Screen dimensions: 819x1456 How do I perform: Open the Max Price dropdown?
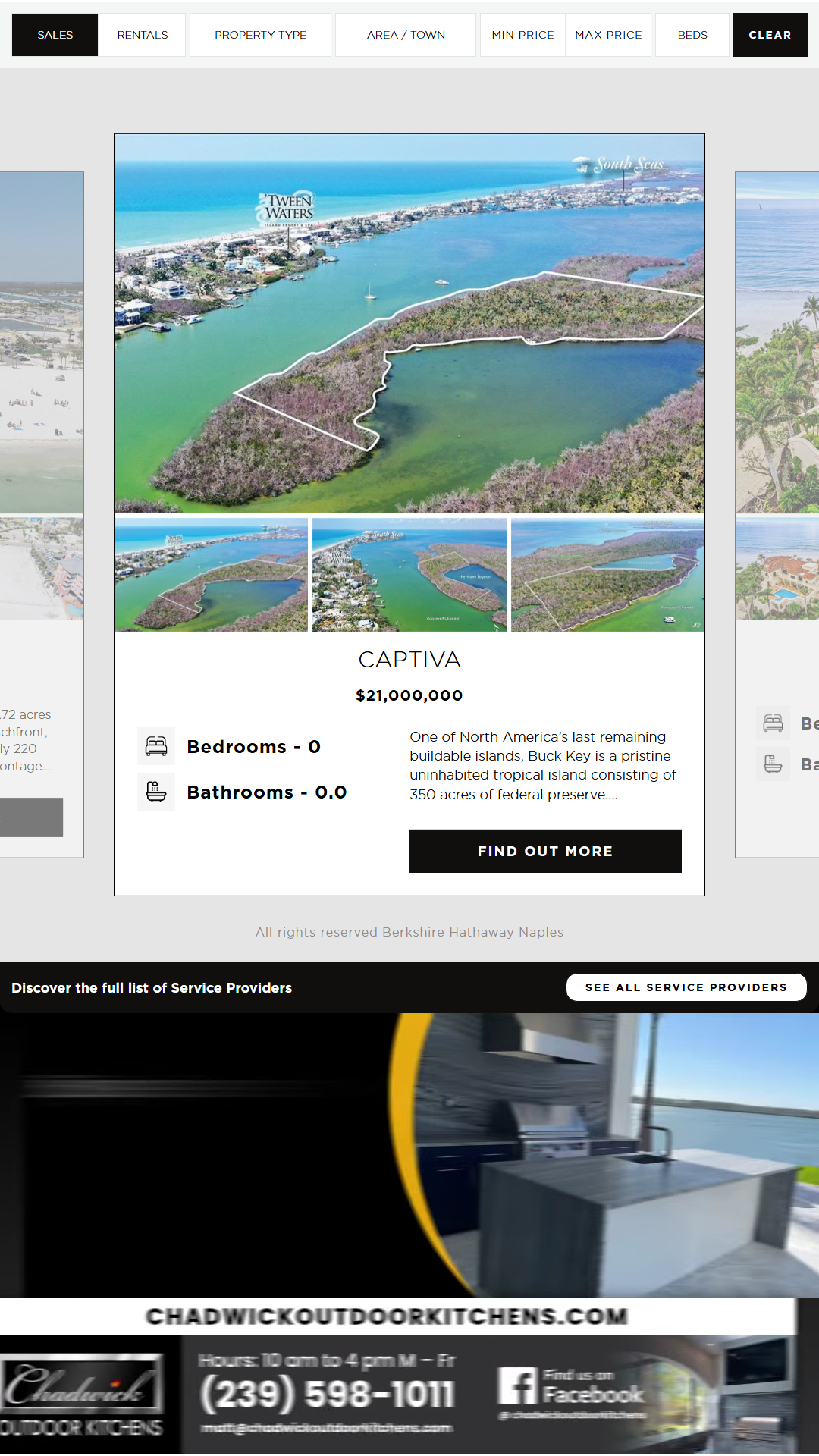click(608, 35)
